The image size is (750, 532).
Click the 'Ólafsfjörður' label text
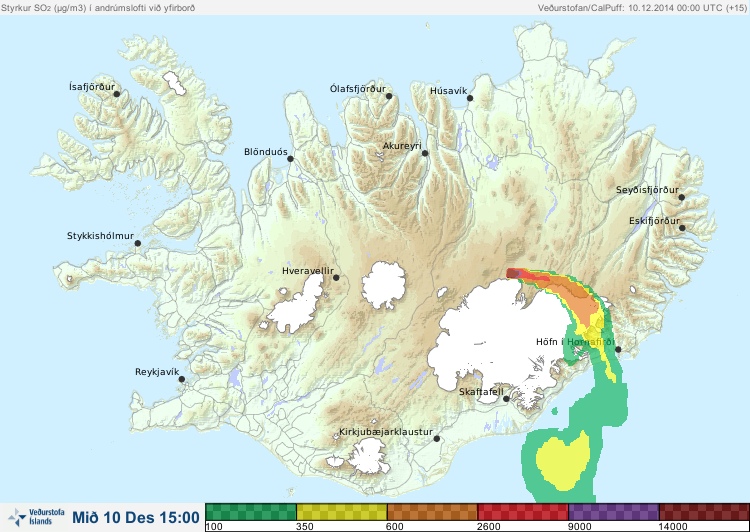pyautogui.click(x=358, y=89)
